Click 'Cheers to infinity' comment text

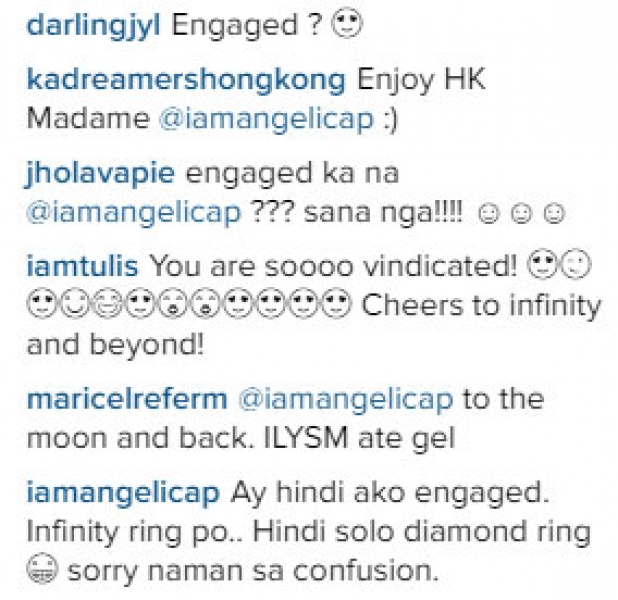click(481, 306)
